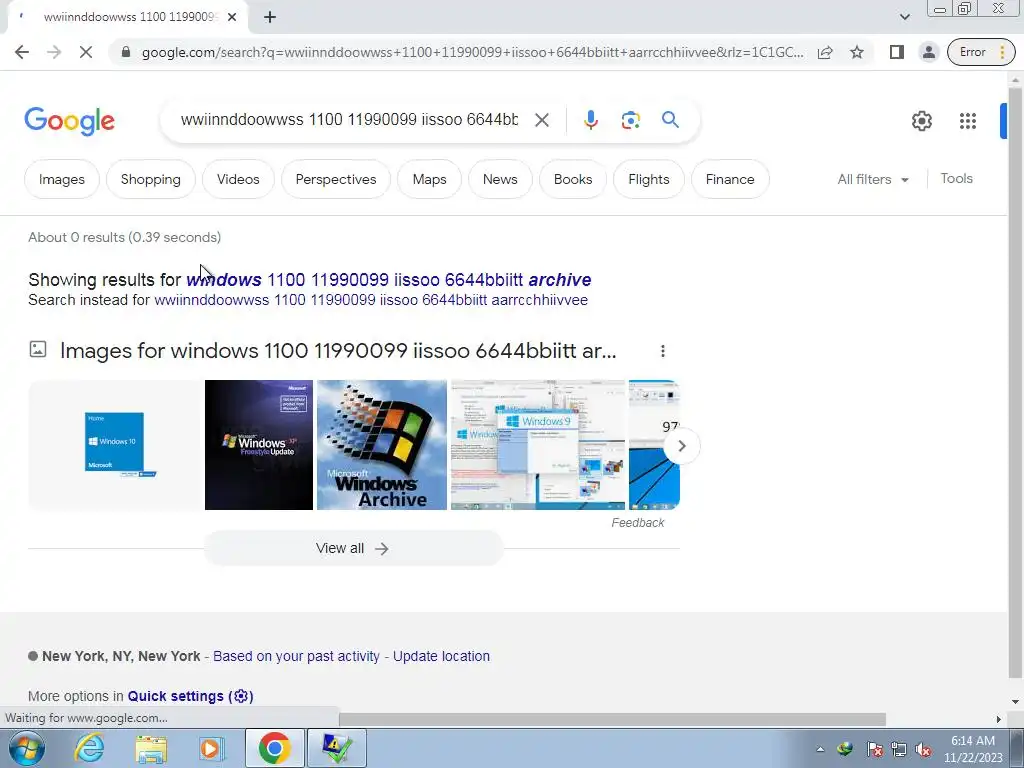Screen dimensions: 1024x768
Task: Click the Google logo
Action: pyautogui.click(x=69, y=121)
